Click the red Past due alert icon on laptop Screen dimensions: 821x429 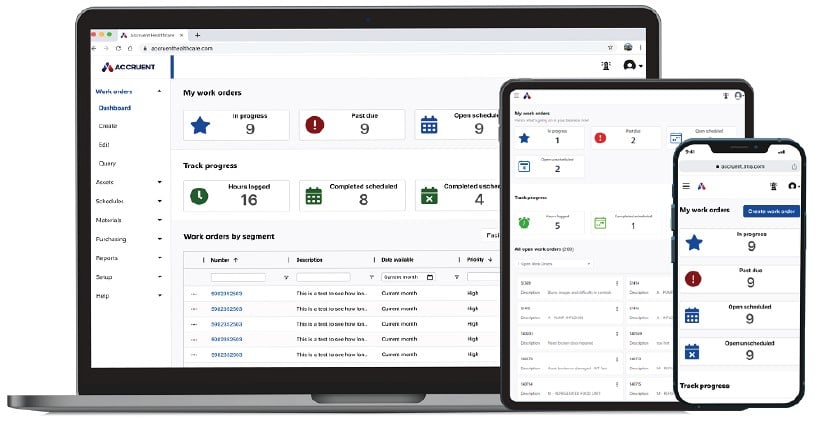pos(316,126)
